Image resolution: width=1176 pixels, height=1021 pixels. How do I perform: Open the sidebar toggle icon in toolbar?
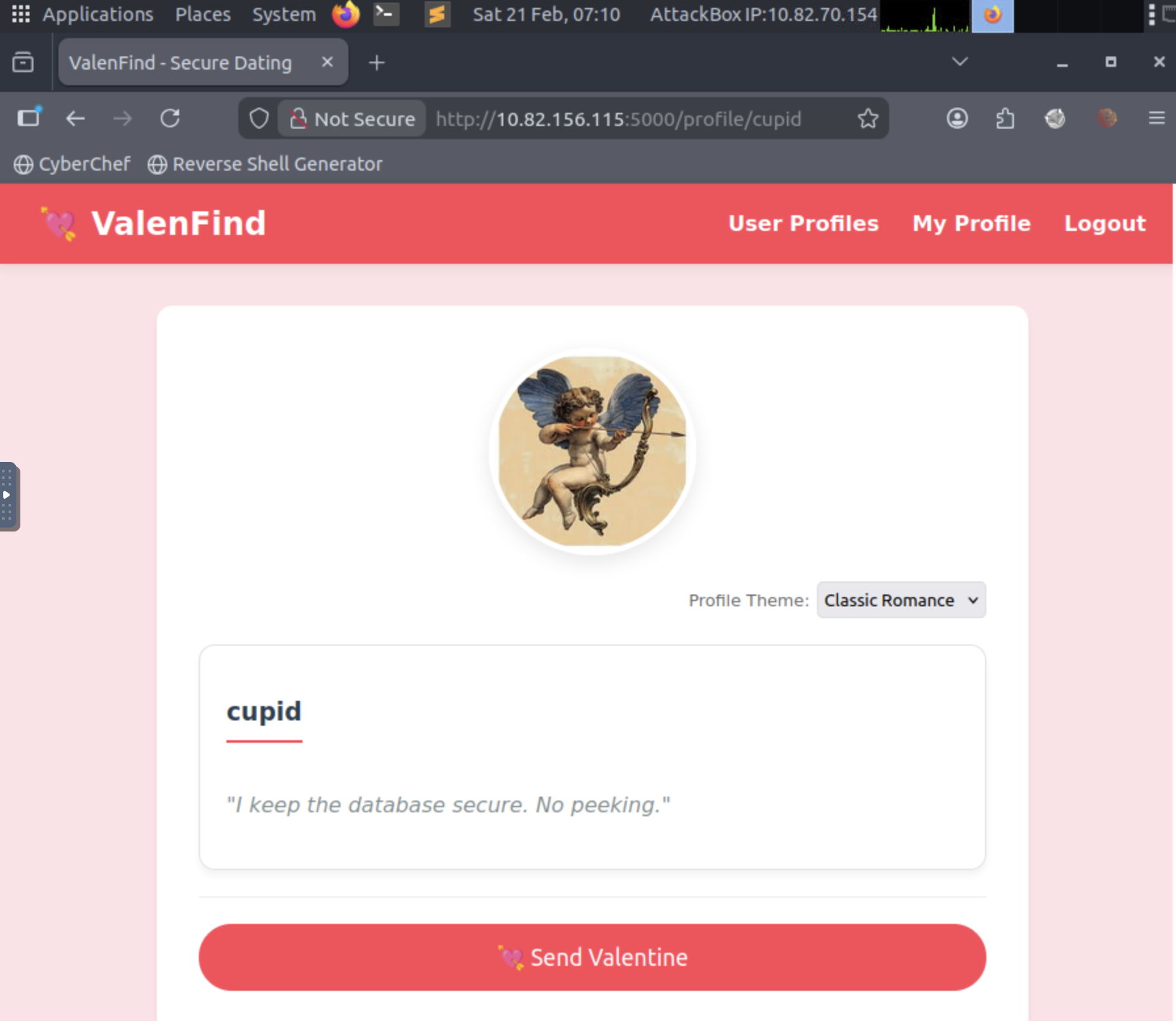[28, 118]
